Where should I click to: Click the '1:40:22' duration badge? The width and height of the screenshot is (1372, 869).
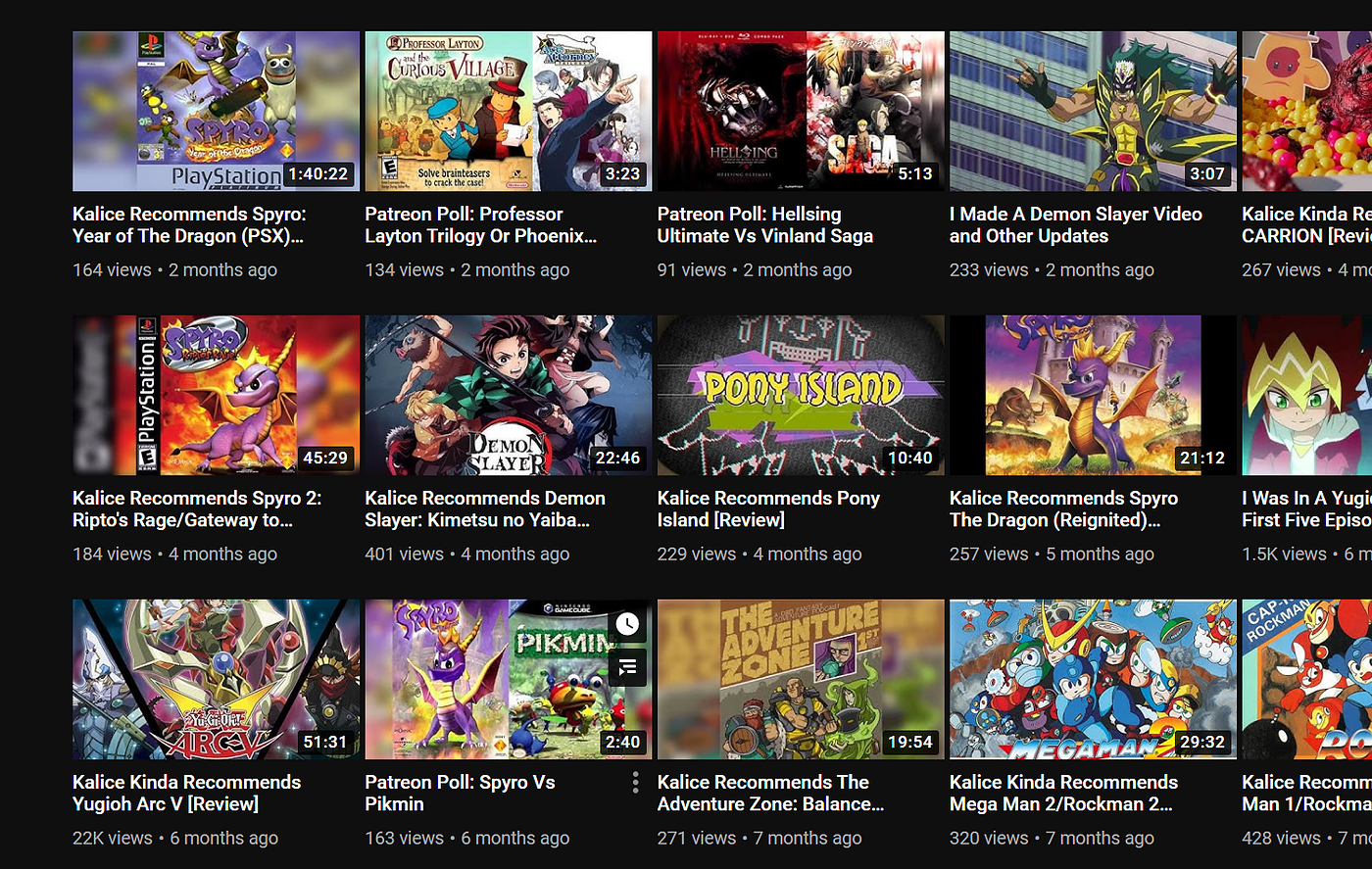click(318, 173)
